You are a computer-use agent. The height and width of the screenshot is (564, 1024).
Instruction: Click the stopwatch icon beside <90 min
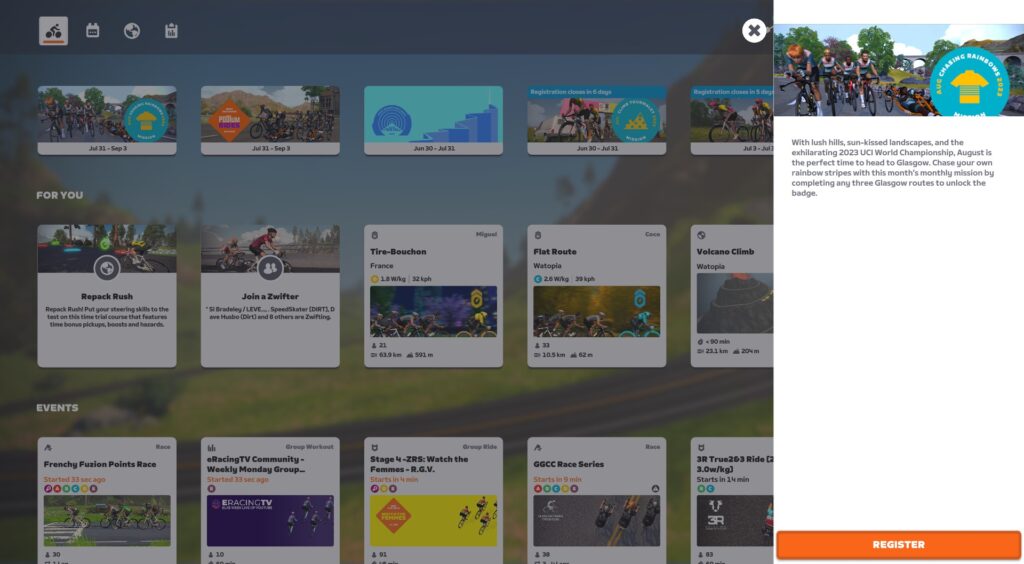tap(701, 341)
